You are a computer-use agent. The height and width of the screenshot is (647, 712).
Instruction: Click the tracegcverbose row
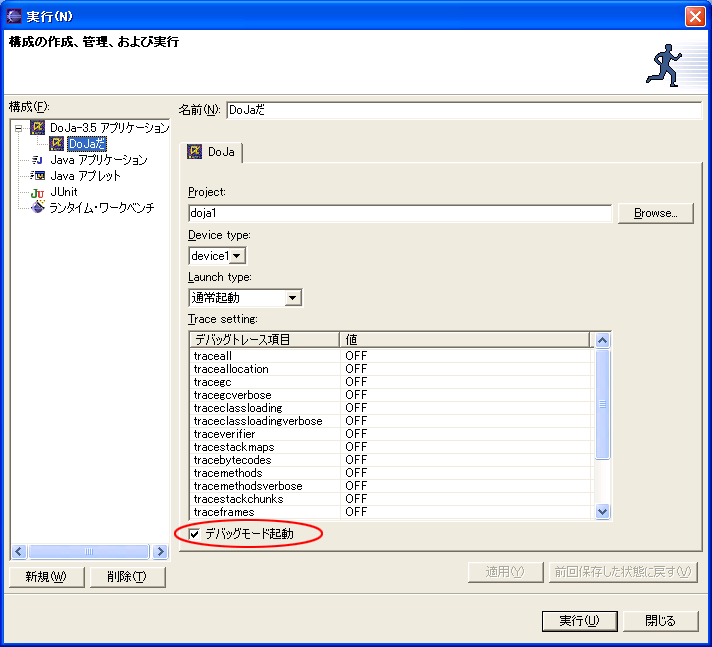pos(391,395)
